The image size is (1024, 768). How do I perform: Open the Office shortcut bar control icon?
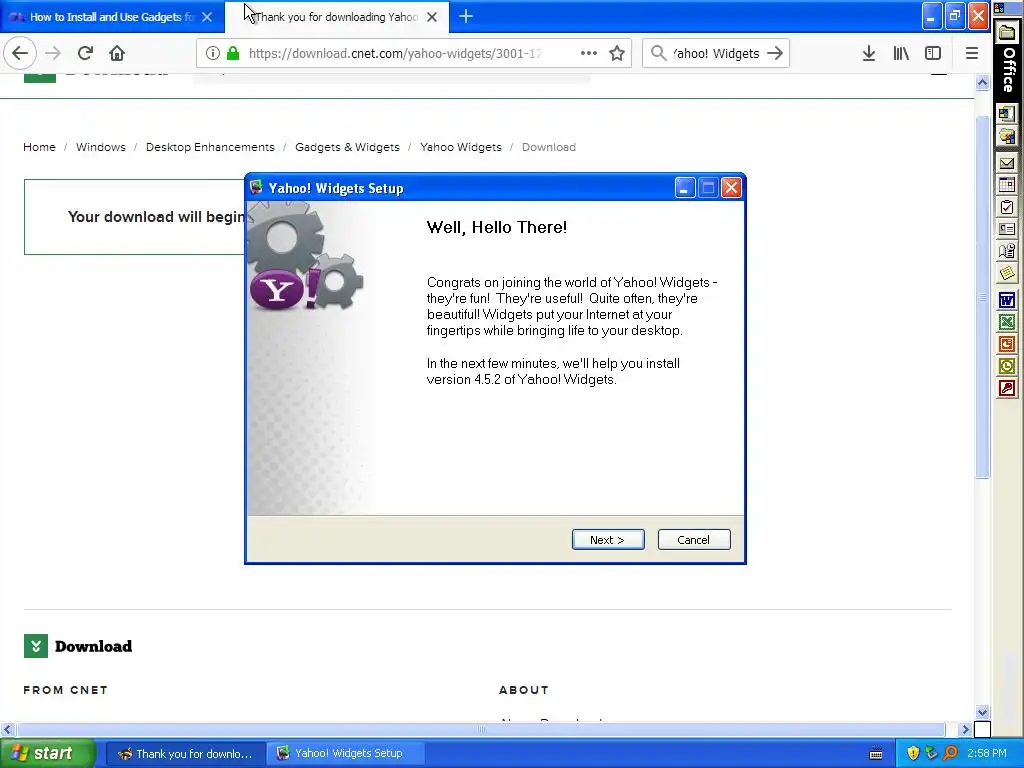(x=999, y=7)
